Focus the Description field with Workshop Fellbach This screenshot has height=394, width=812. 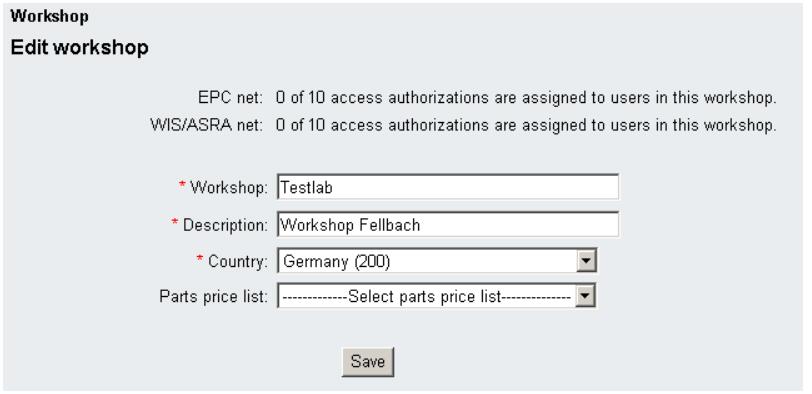click(448, 224)
